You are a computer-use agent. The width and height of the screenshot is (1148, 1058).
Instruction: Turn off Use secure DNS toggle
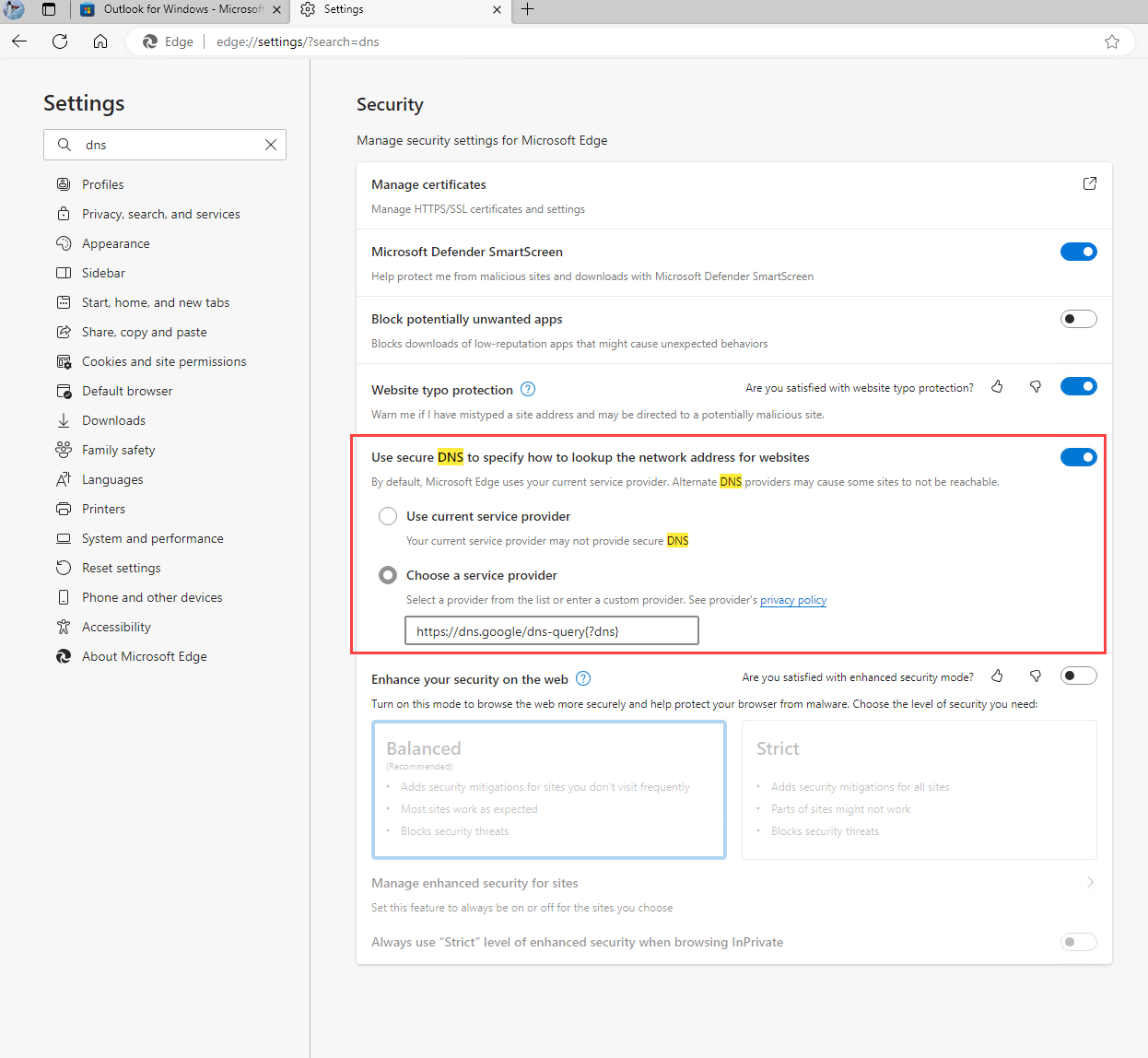click(x=1079, y=457)
